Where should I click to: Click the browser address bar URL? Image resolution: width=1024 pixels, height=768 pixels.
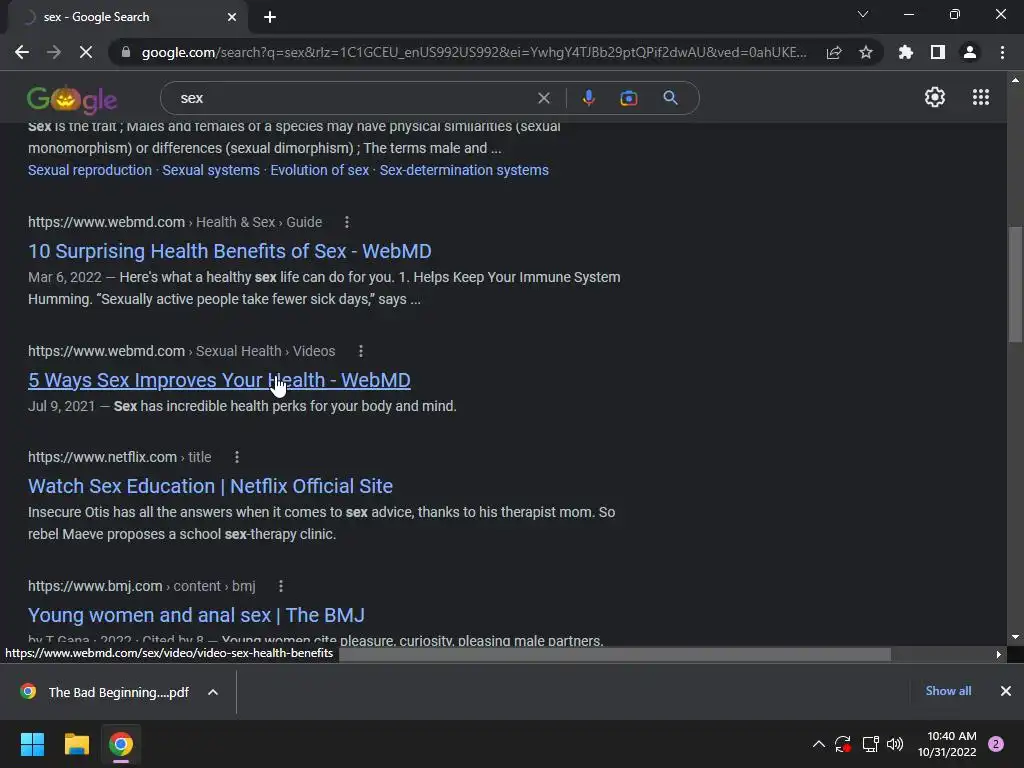pyautogui.click(x=473, y=52)
